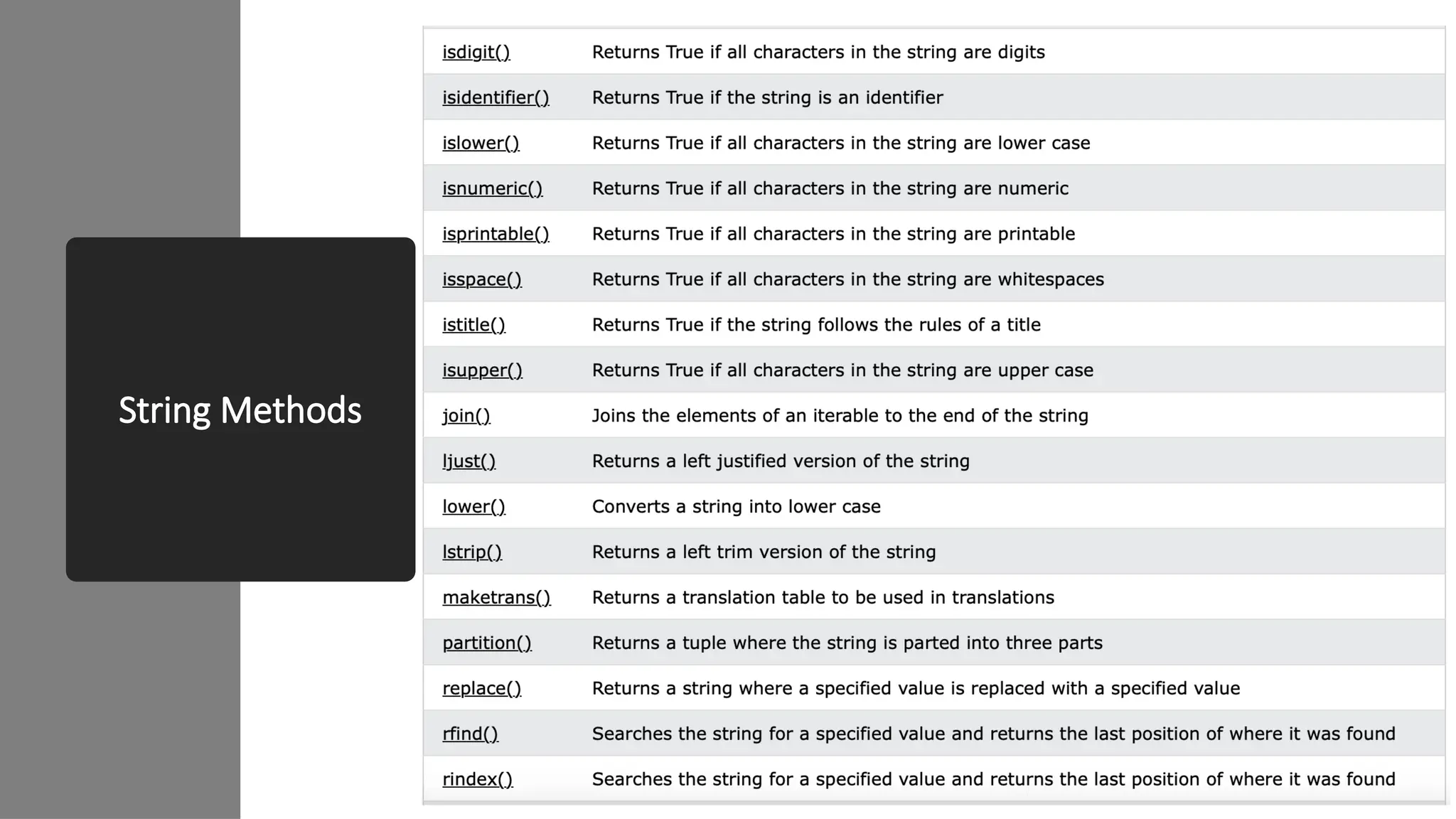Click the islower() link
This screenshot has width=1456, height=819.
(481, 143)
